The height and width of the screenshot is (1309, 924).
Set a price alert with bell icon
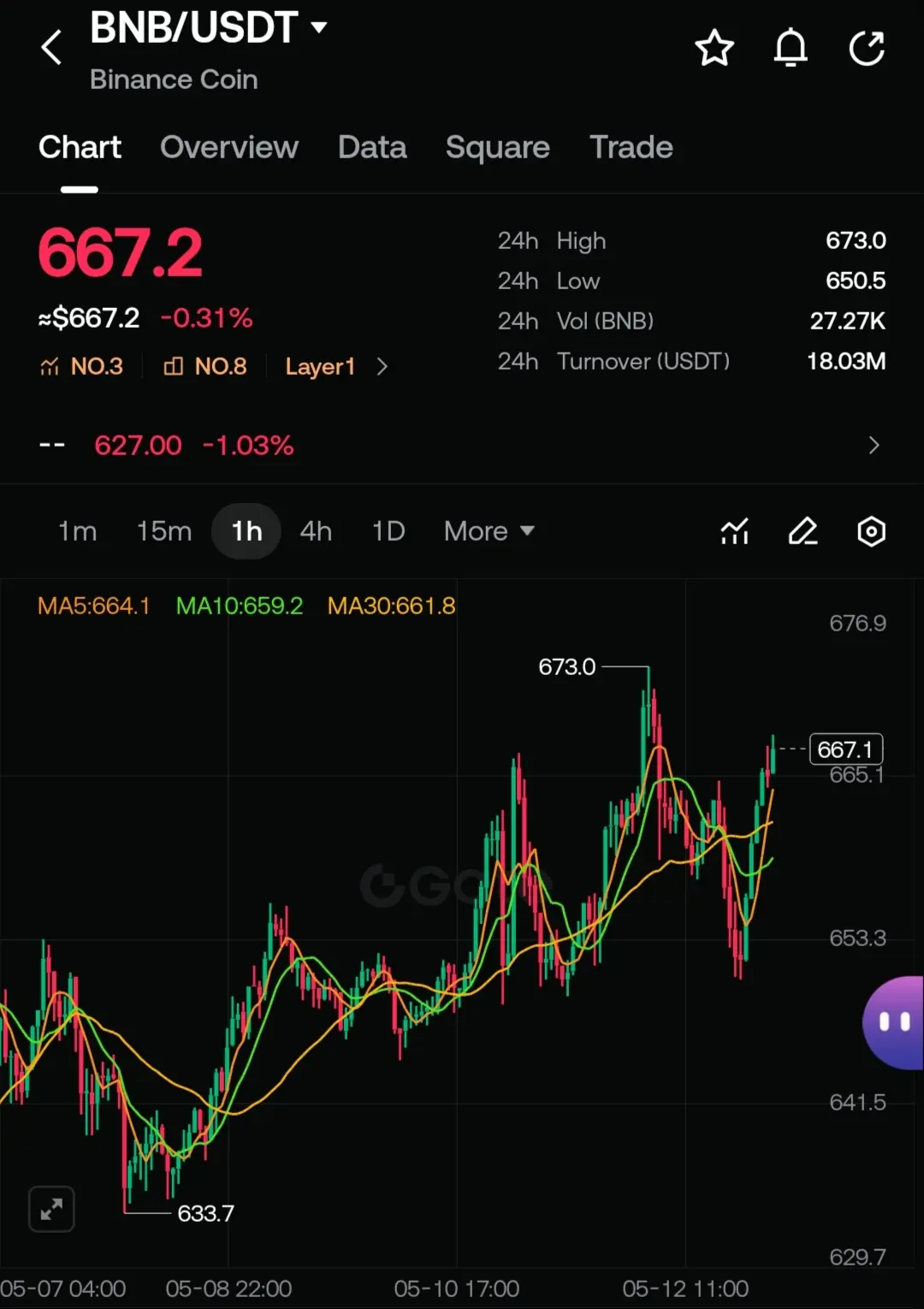(791, 48)
